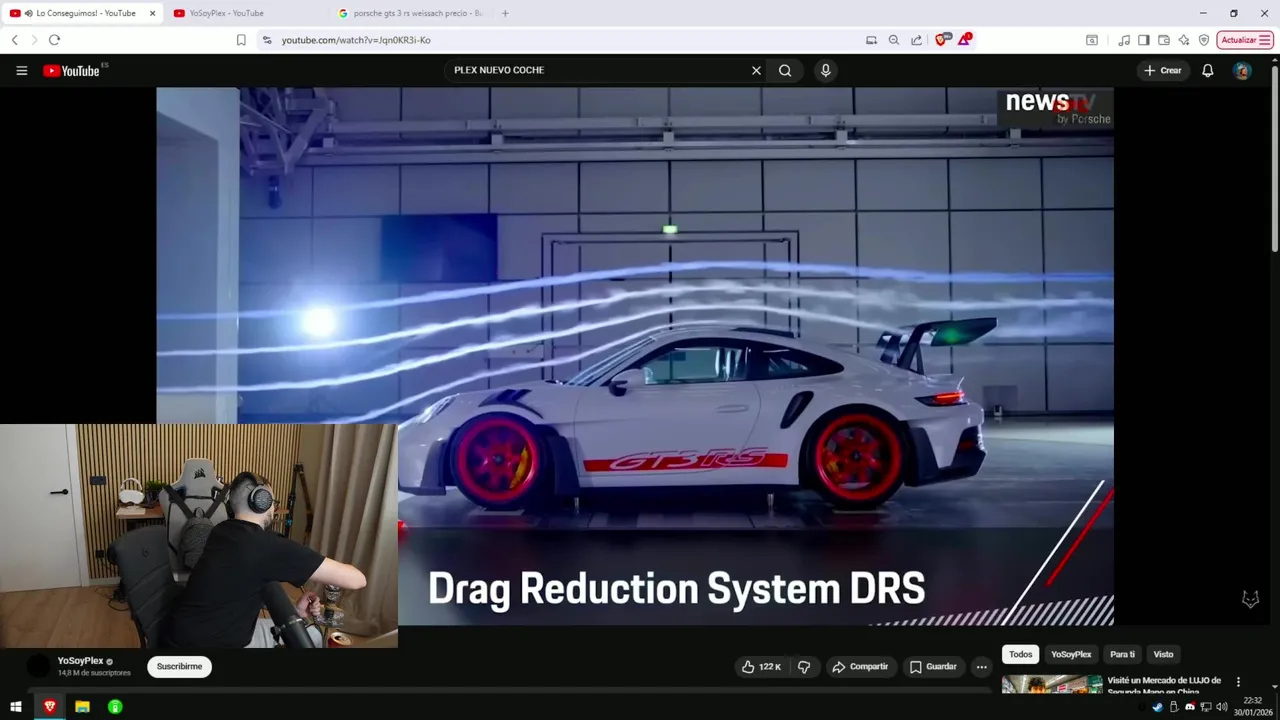Open the Brave VPN shield icon
Viewport: 1280px width, 720px height.
[x=1204, y=40]
